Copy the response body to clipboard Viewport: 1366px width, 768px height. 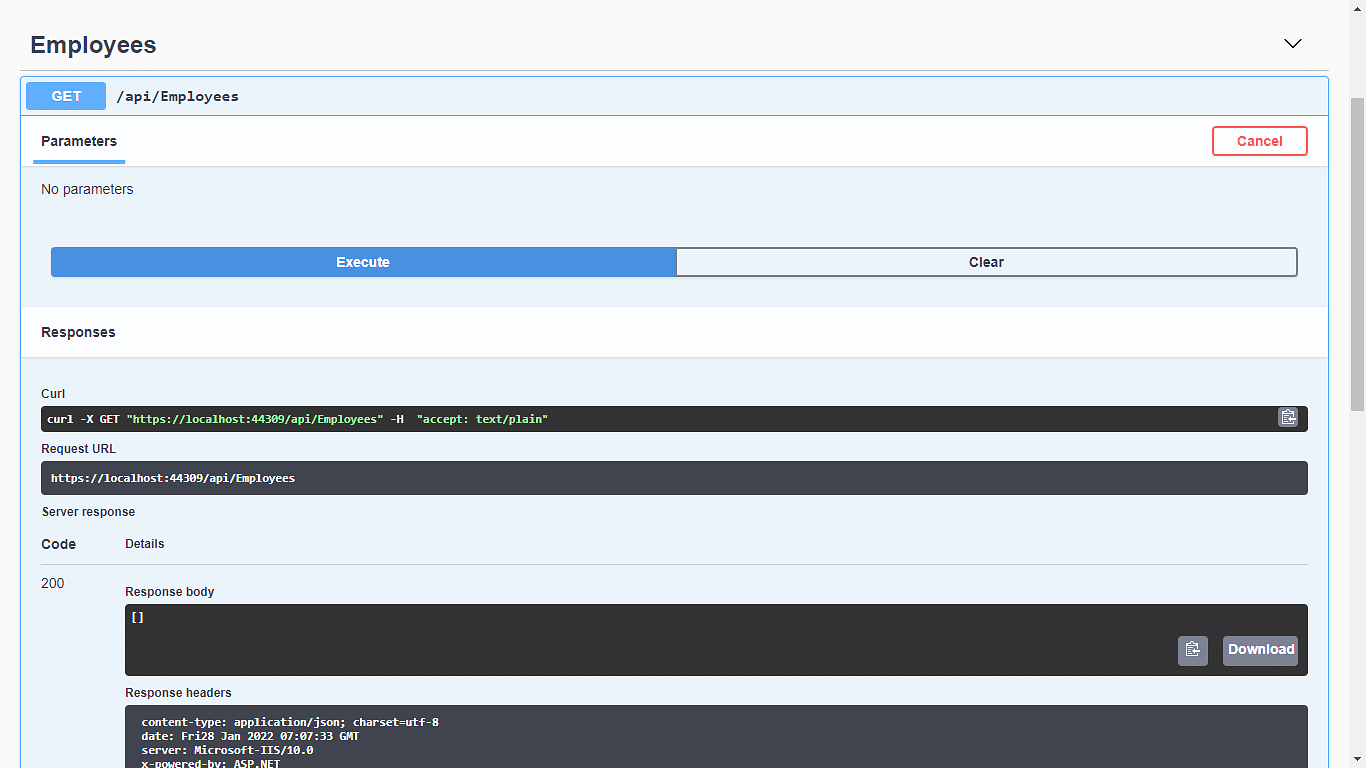(1192, 650)
